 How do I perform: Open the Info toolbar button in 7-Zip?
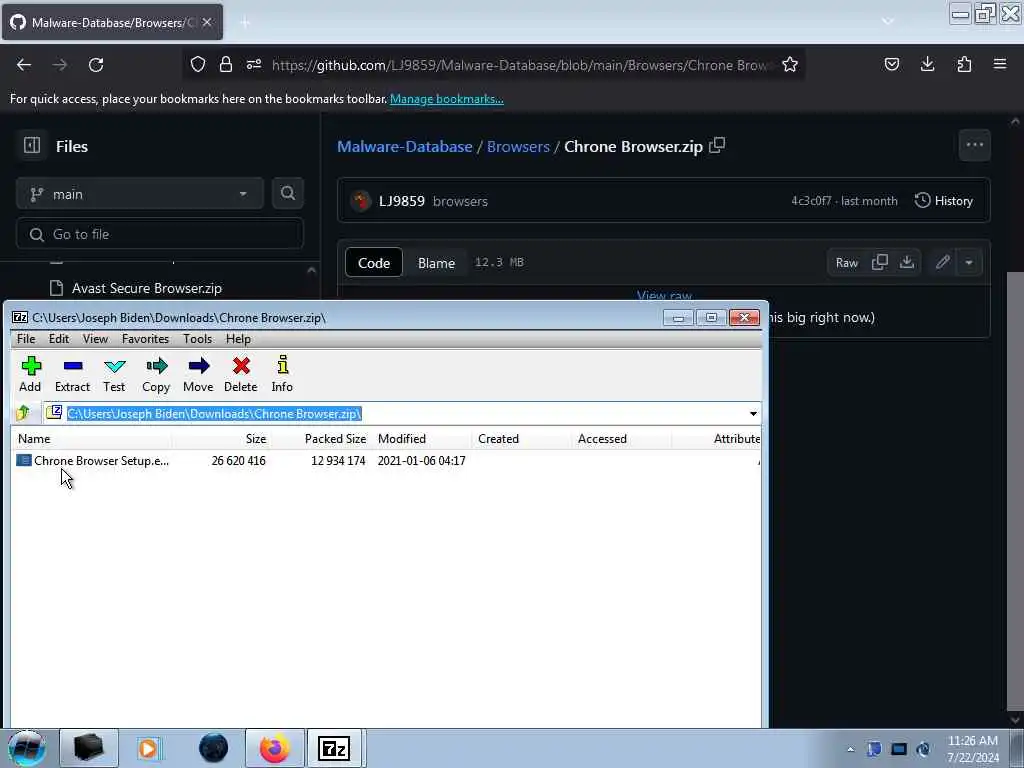click(282, 374)
